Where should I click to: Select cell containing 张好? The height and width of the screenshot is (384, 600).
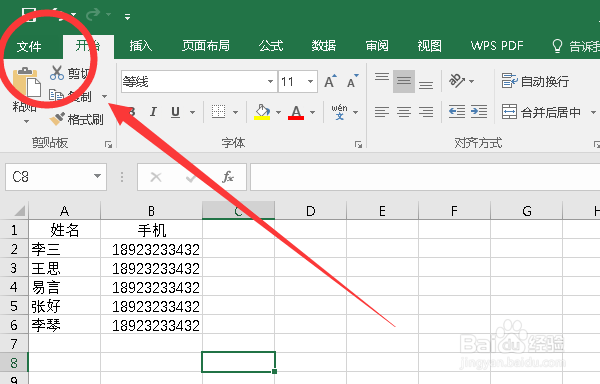pyautogui.click(x=64, y=306)
